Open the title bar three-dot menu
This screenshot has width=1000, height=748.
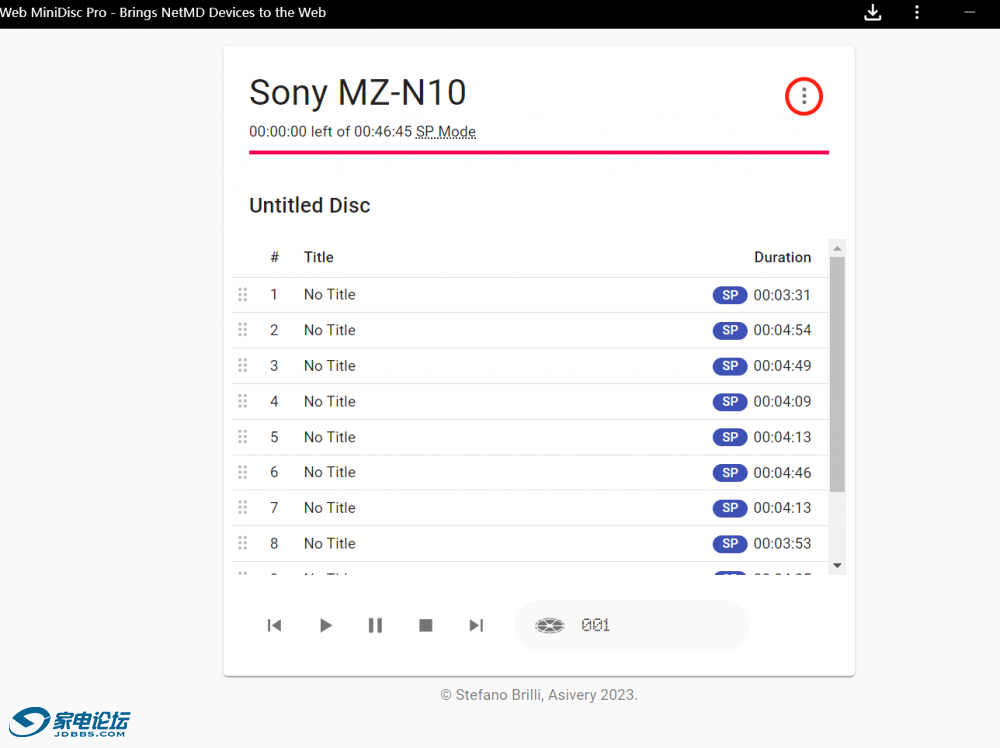pos(916,13)
